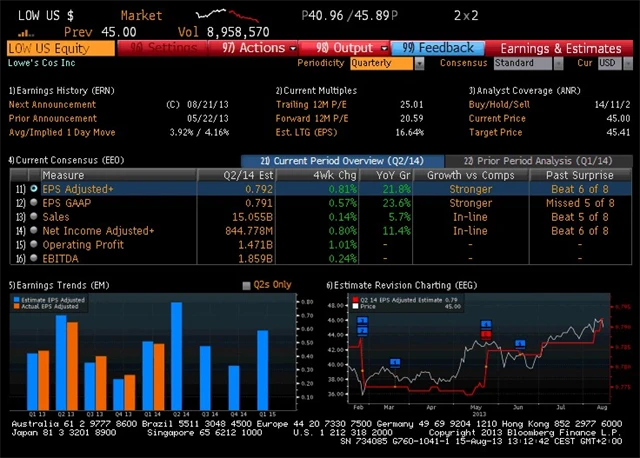Viewport: 640px width, 458px height.
Task: Select the EBITDA radio button
Action: (34, 258)
